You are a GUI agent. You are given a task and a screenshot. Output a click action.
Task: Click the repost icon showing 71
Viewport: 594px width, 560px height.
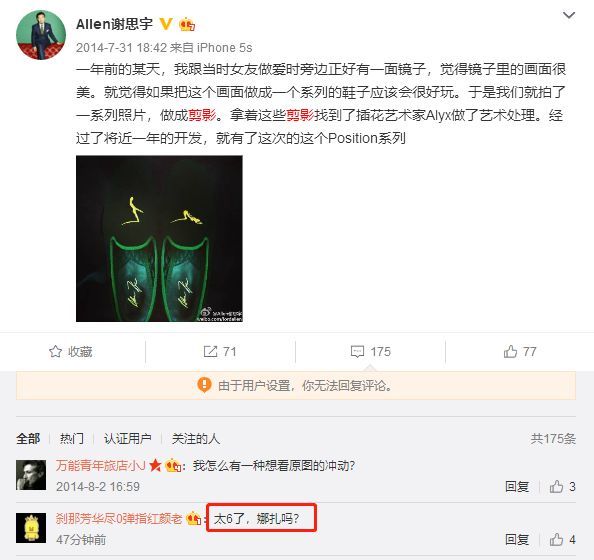(210, 351)
